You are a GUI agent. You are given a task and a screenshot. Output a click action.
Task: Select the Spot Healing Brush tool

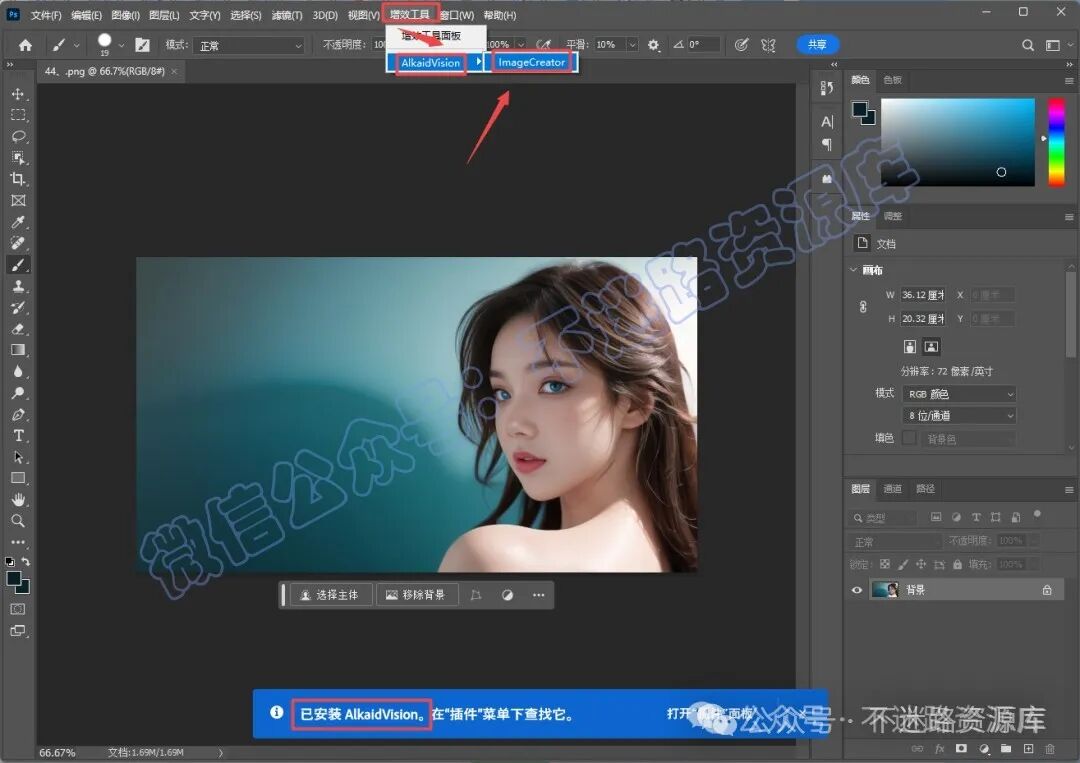(x=18, y=243)
